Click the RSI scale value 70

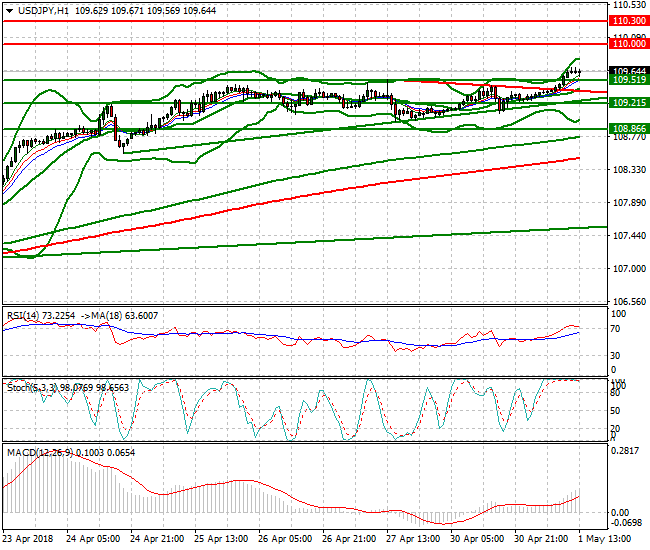coord(616,329)
